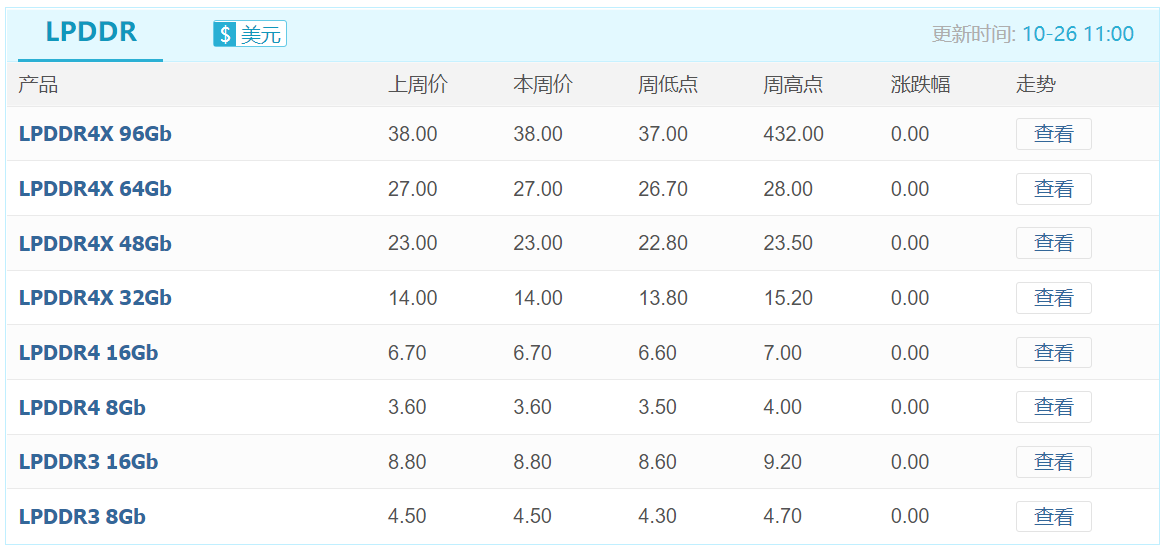
Task: Switch currency with 美元 toggle
Action: click(250, 34)
